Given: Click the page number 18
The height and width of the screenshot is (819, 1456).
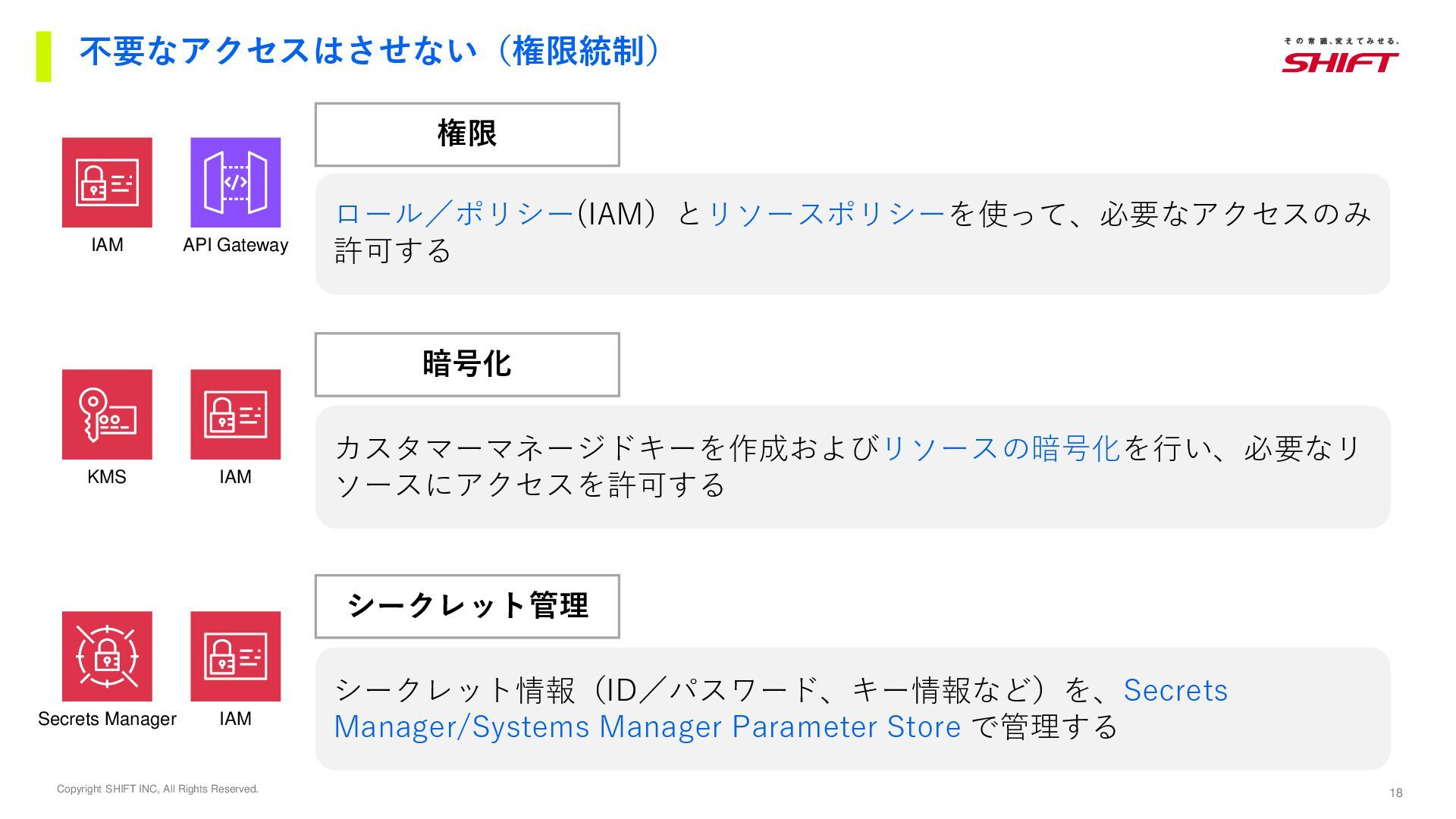Looking at the screenshot, I should 1395,792.
